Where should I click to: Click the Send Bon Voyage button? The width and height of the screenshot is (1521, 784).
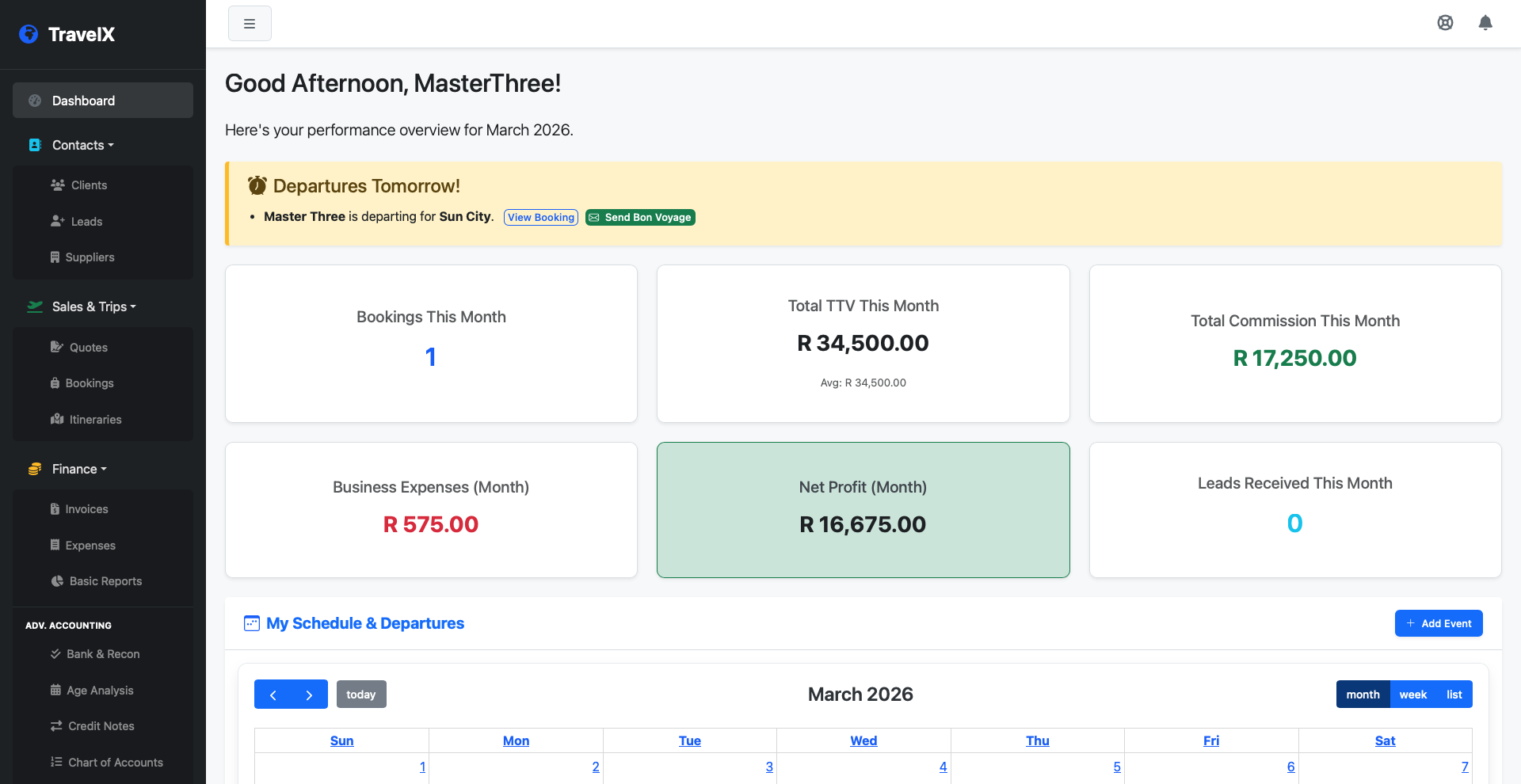(x=640, y=217)
